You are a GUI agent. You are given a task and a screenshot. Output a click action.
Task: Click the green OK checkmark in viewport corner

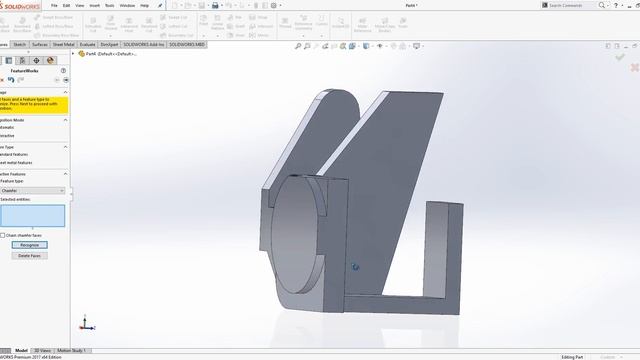(620, 57)
